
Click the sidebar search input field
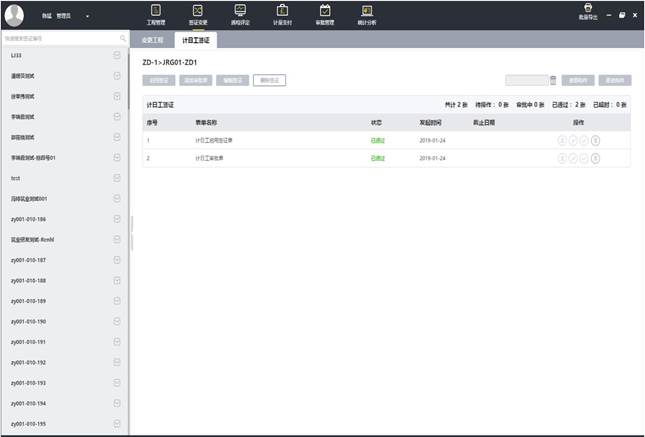coord(60,39)
